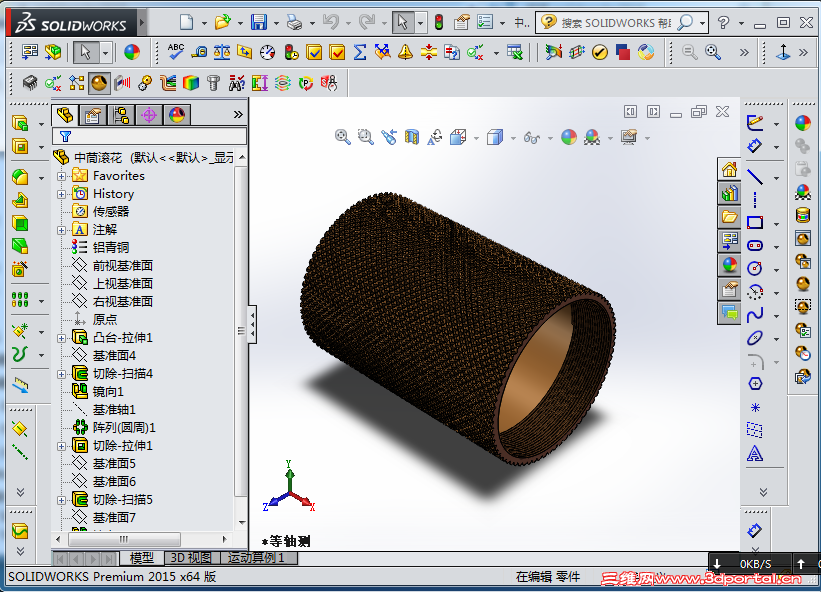Open the View Orientation dropdown arrow

476,138
